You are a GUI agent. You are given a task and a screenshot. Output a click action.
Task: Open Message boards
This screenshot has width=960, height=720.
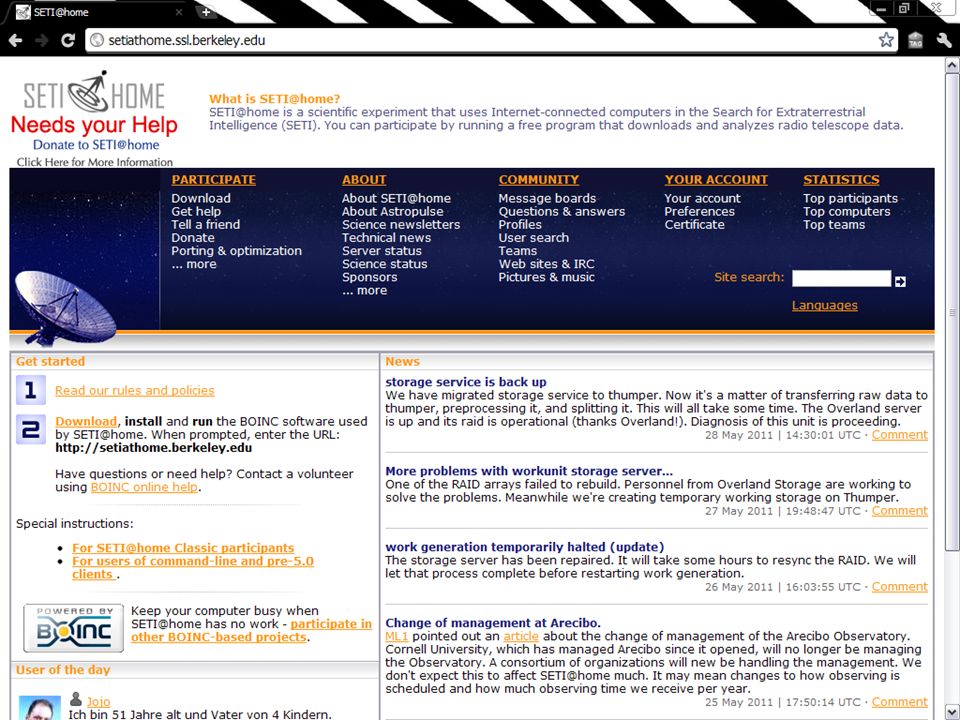coord(547,198)
